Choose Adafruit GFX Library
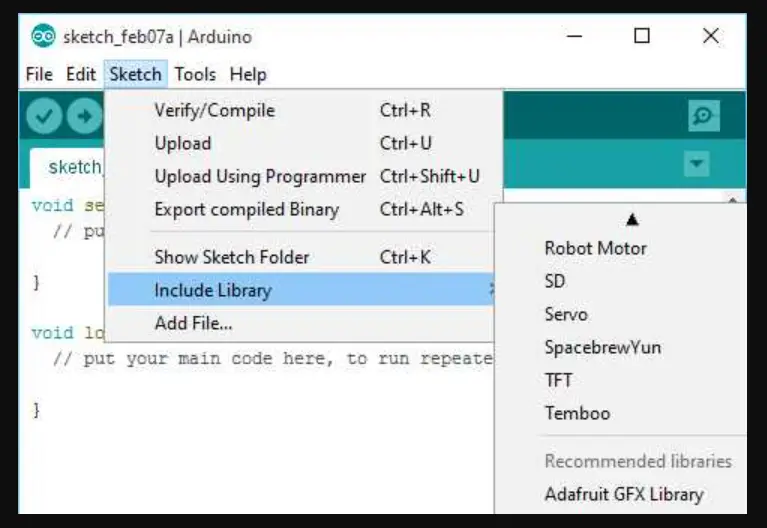This screenshot has width=767, height=528. [624, 494]
